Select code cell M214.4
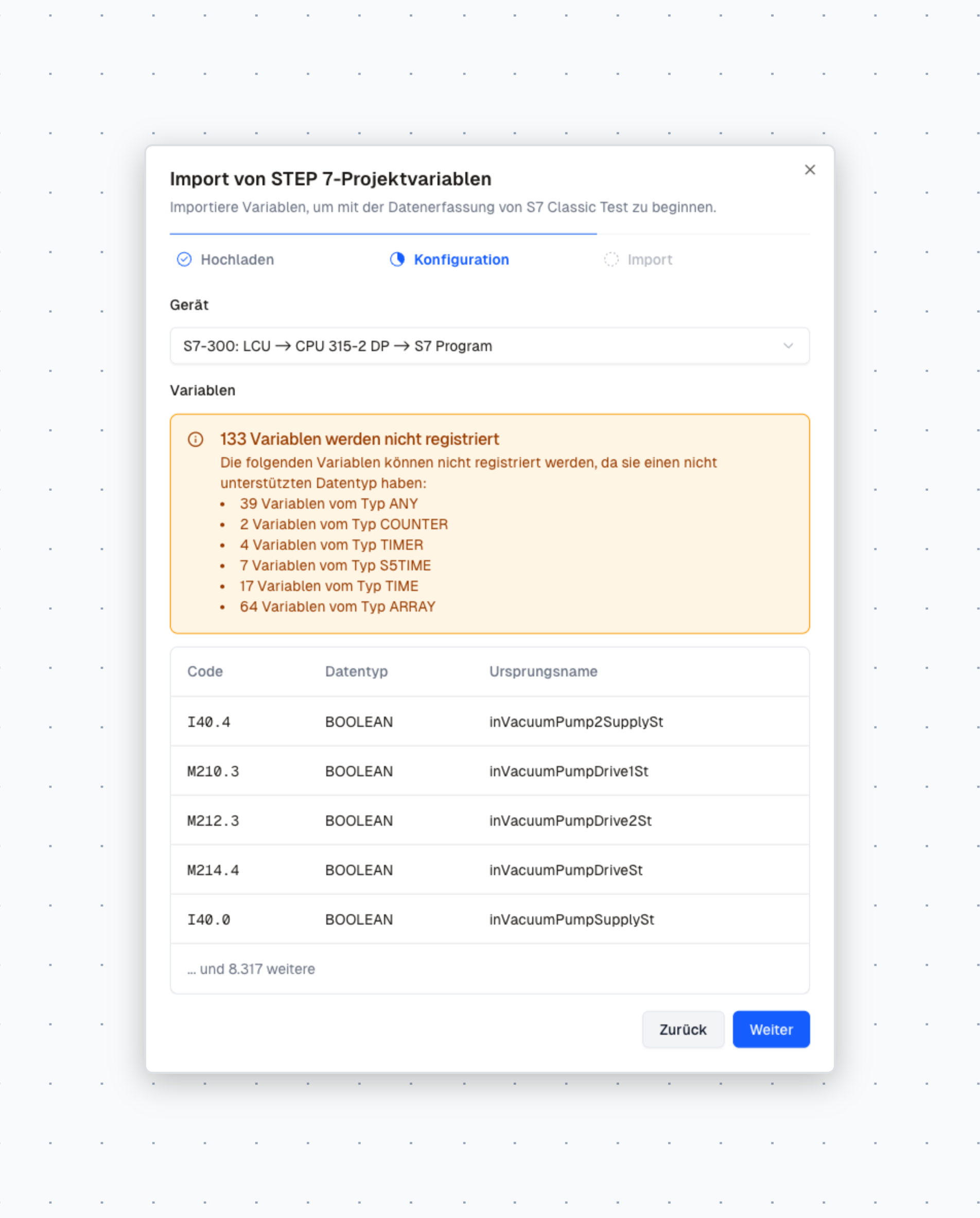 coord(213,870)
